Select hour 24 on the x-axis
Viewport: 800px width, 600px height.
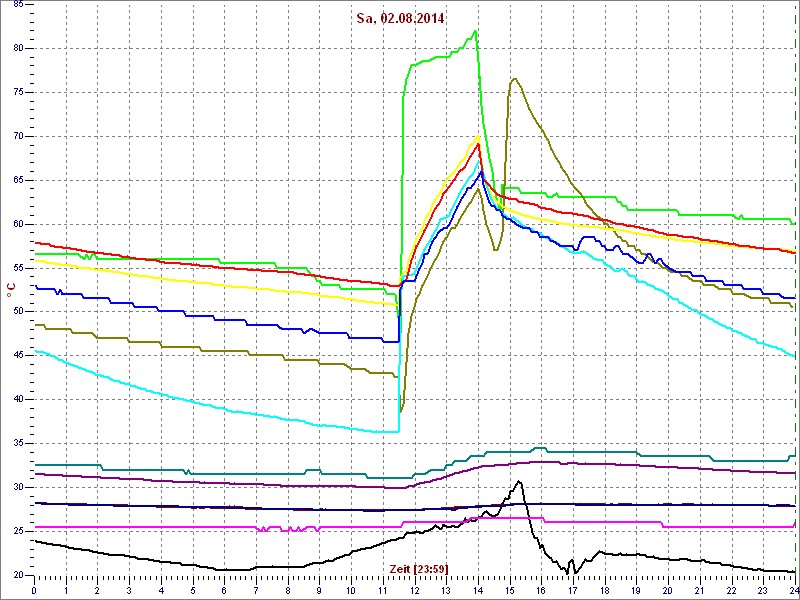[794, 590]
